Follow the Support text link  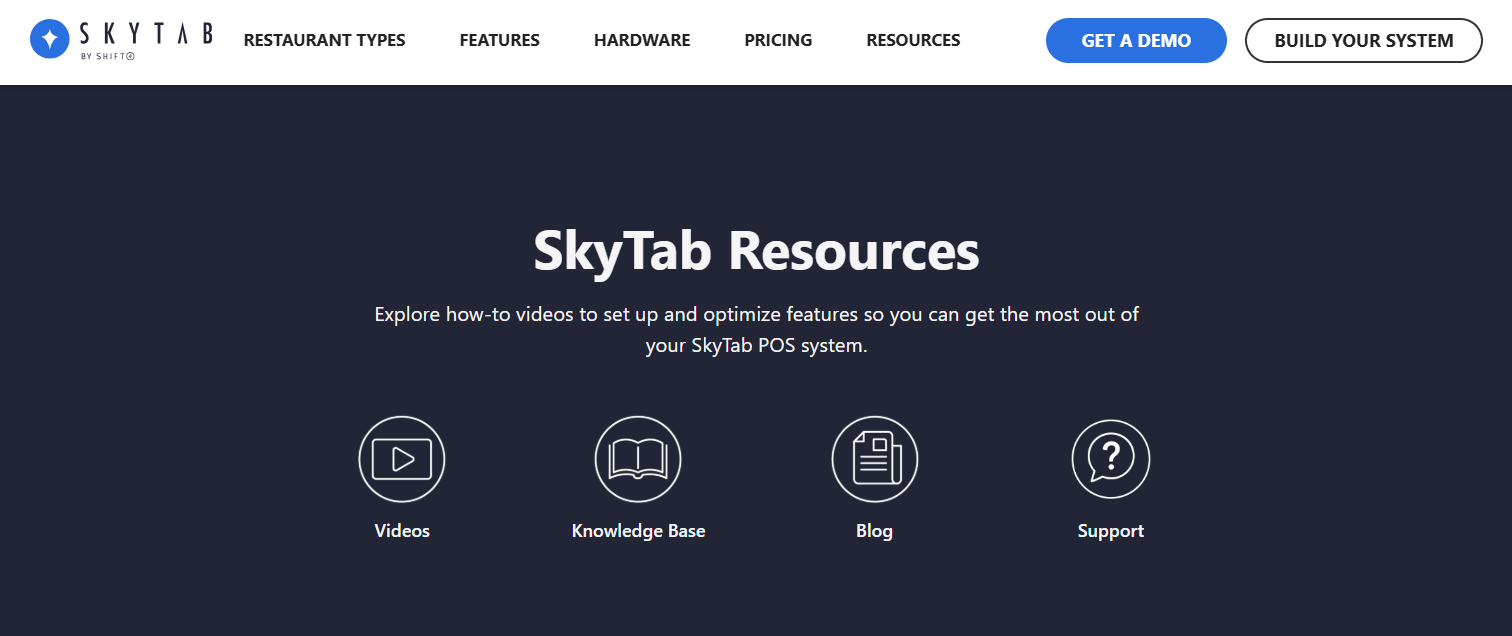pos(1111,531)
